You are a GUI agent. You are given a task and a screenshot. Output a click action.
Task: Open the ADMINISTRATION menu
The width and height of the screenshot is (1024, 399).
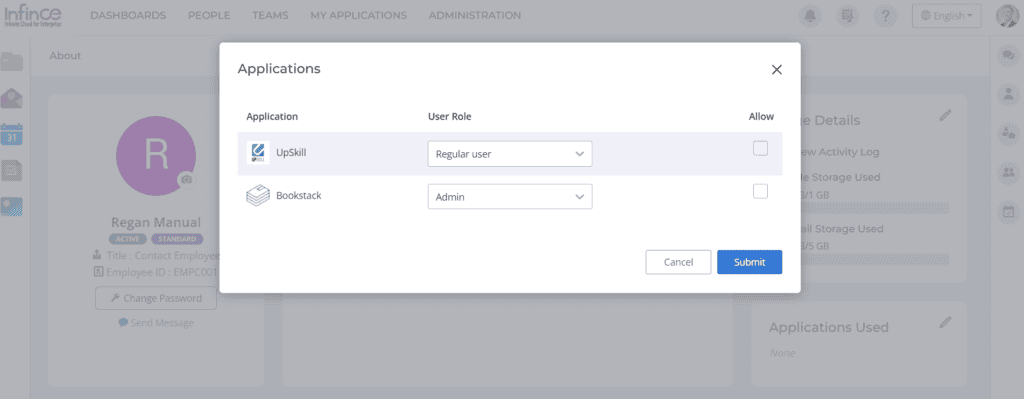(475, 15)
